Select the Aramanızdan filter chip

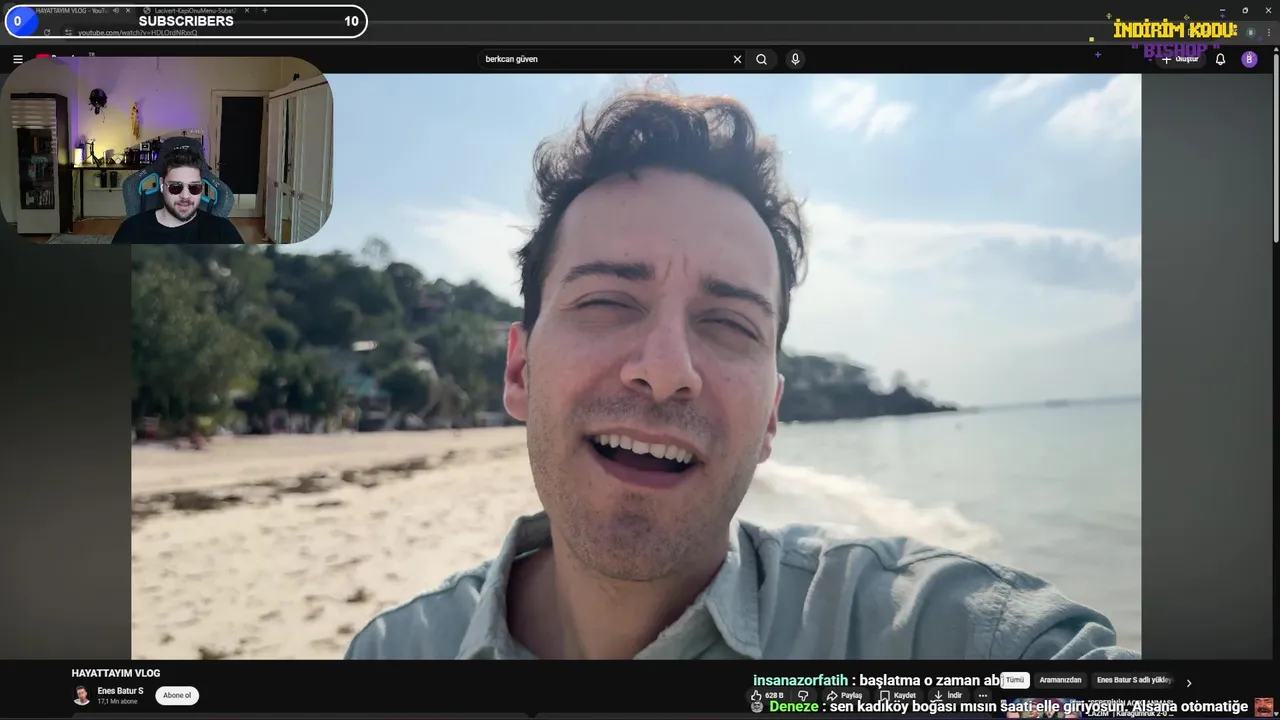(x=1060, y=680)
